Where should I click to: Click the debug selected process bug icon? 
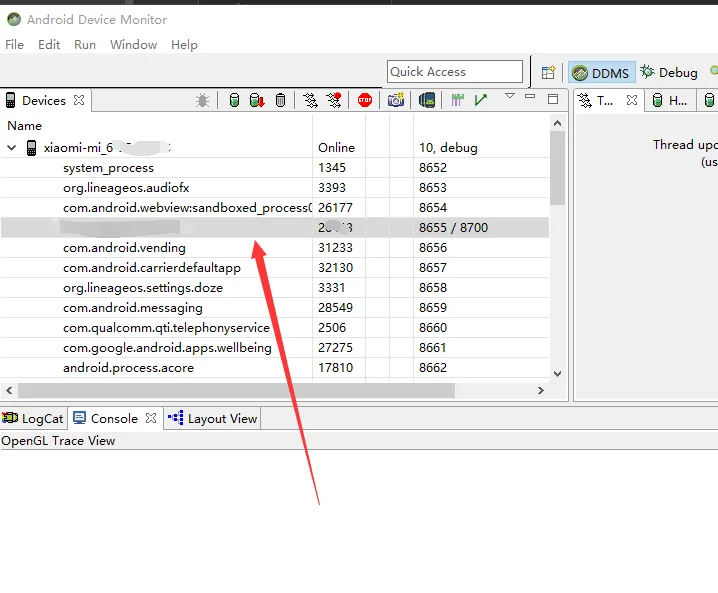203,100
